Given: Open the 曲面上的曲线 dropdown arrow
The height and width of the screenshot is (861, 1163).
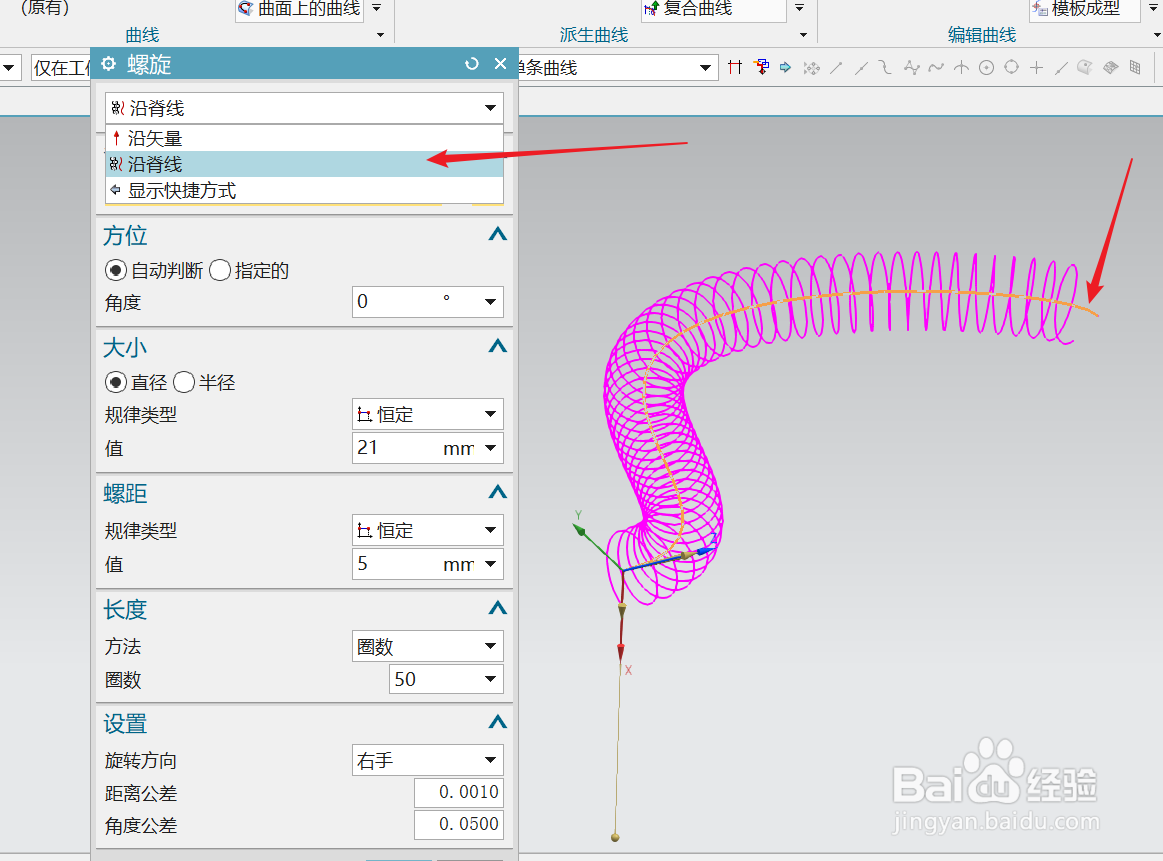Looking at the screenshot, I should click(x=376, y=8).
